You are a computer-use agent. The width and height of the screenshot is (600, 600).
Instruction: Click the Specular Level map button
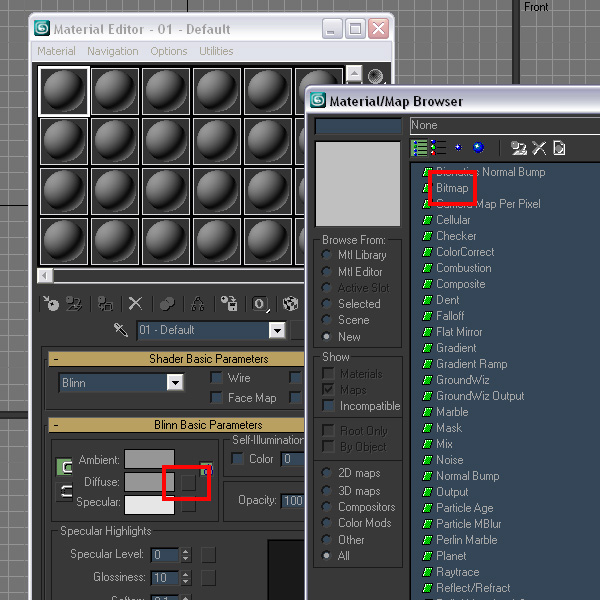[x=209, y=555]
